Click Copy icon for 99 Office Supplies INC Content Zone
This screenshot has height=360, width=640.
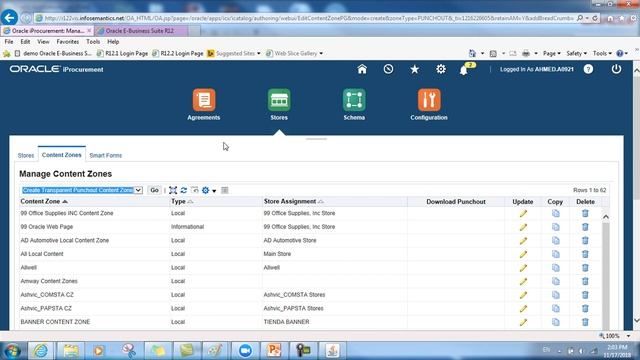pyautogui.click(x=556, y=213)
